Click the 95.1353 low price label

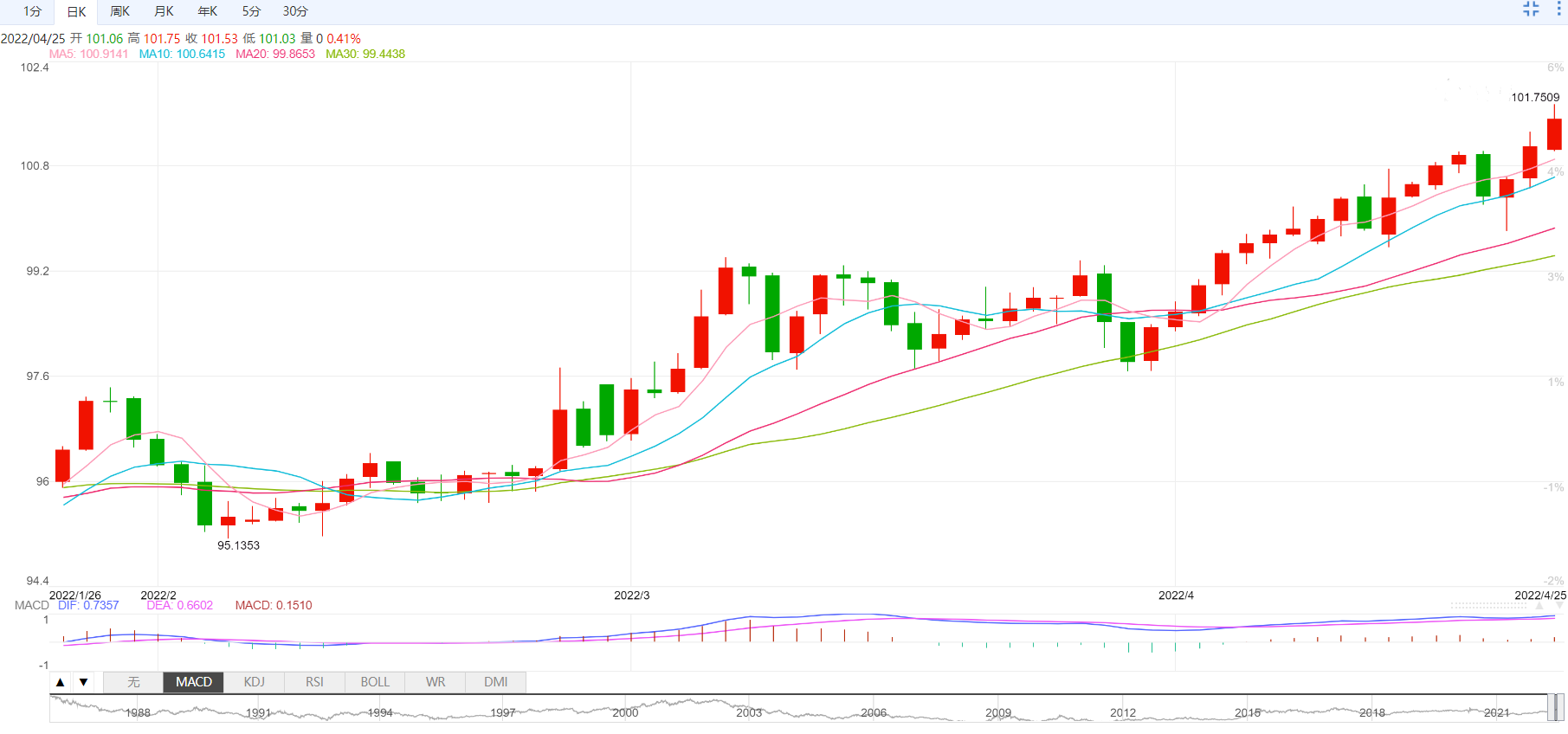click(238, 545)
